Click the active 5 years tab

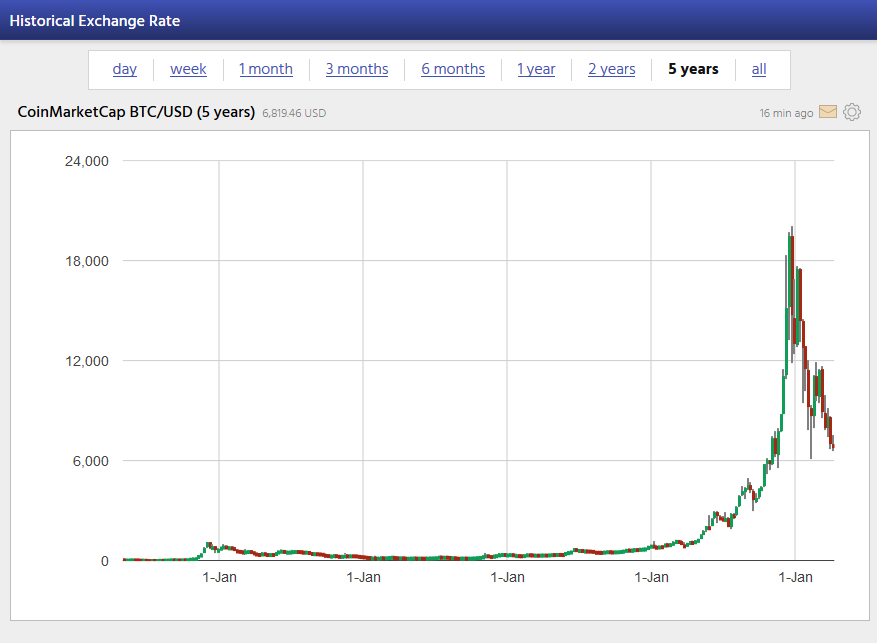click(693, 69)
